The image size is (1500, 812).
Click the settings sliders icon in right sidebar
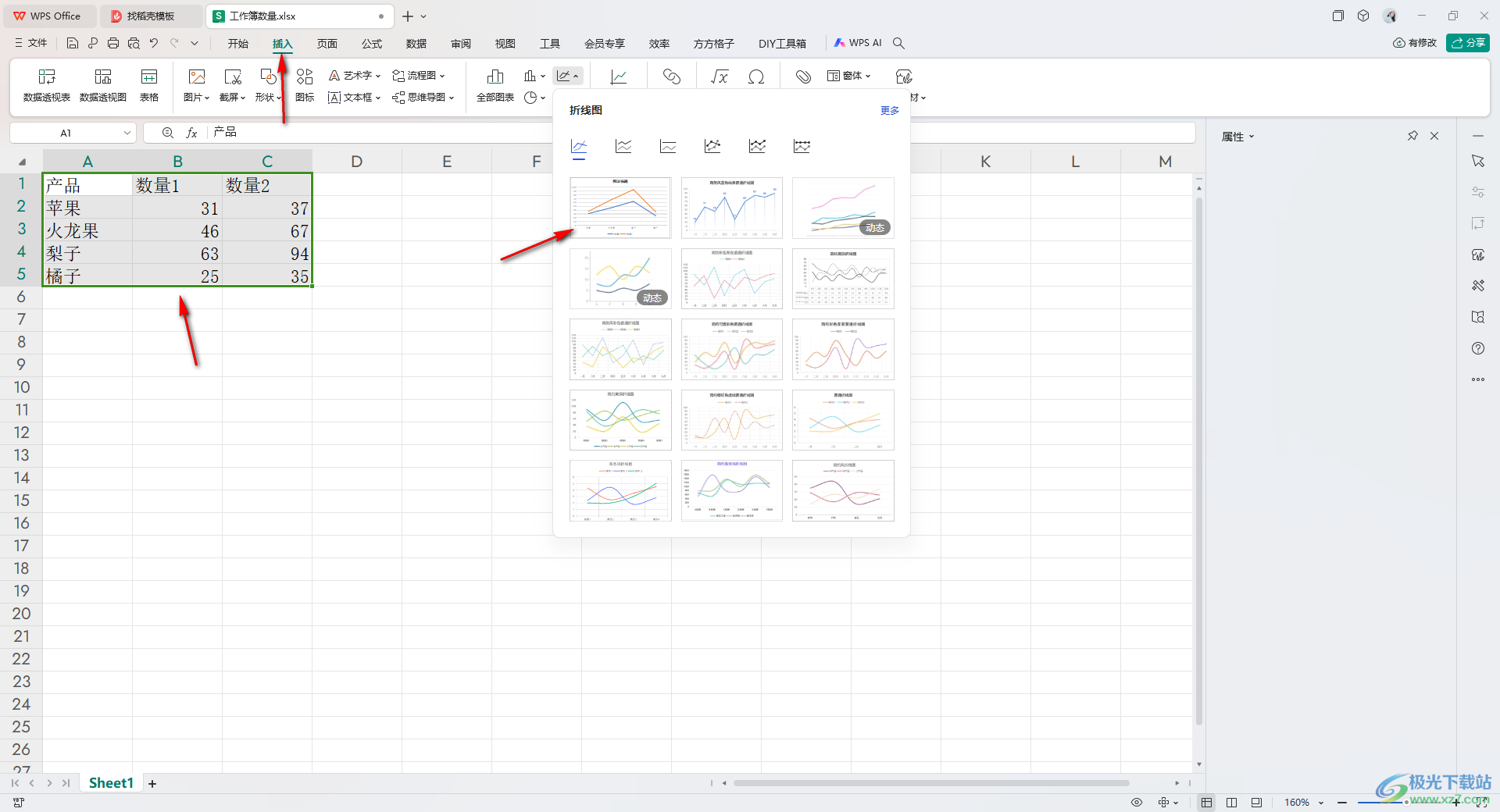click(1478, 192)
